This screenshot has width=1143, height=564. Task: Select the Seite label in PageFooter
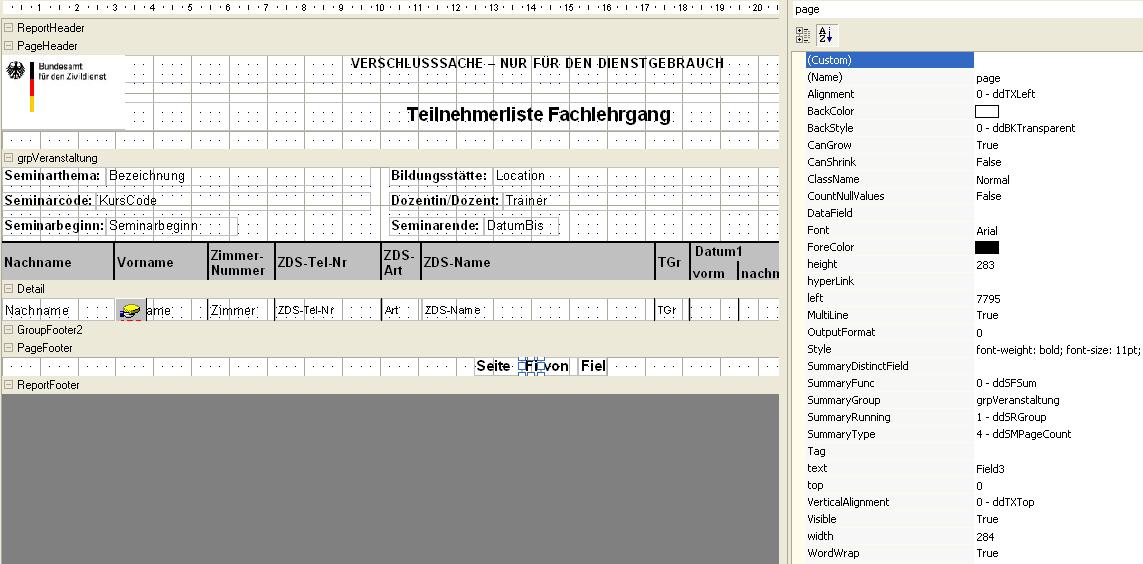(x=494, y=367)
